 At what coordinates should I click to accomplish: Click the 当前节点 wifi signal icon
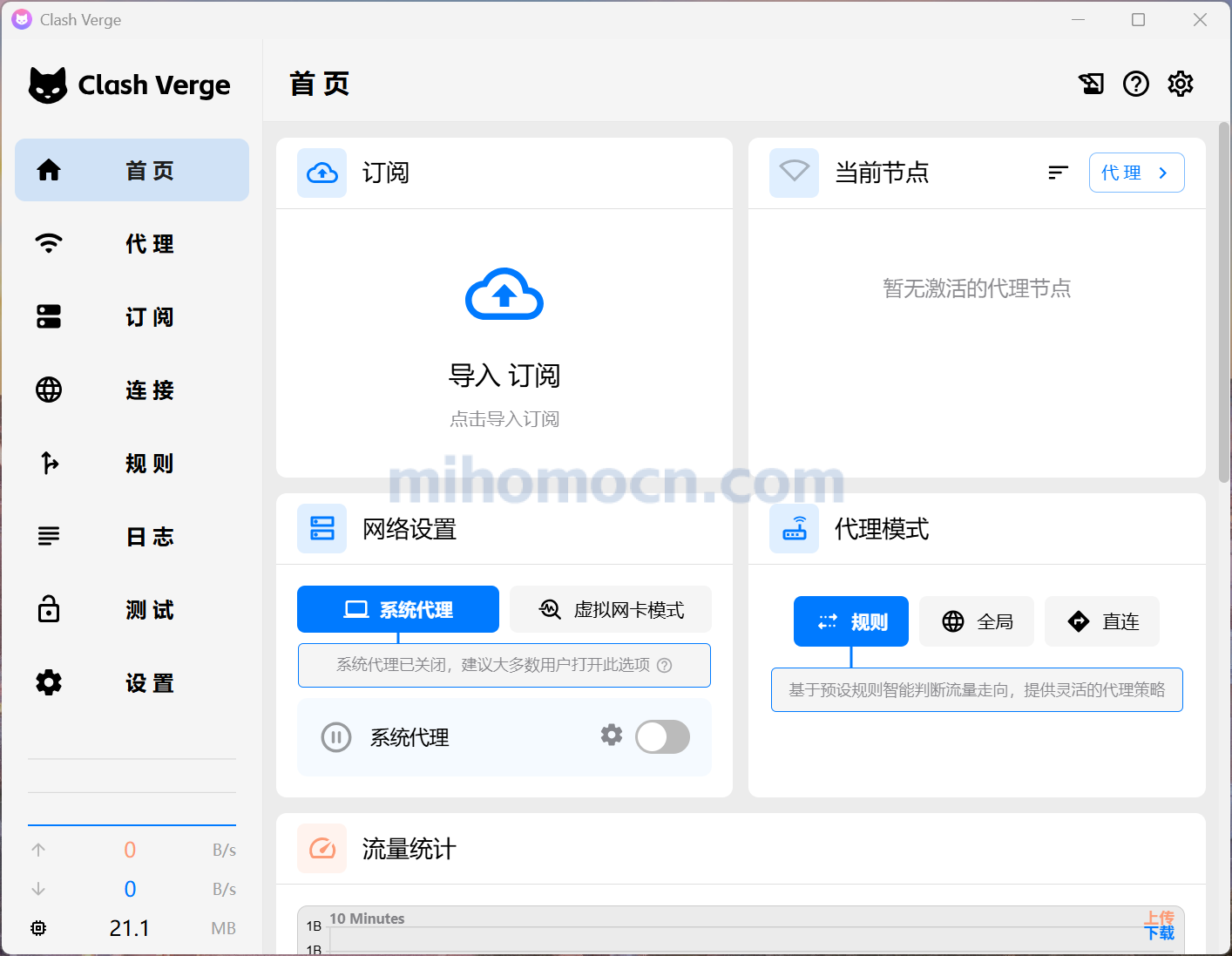pos(795,173)
